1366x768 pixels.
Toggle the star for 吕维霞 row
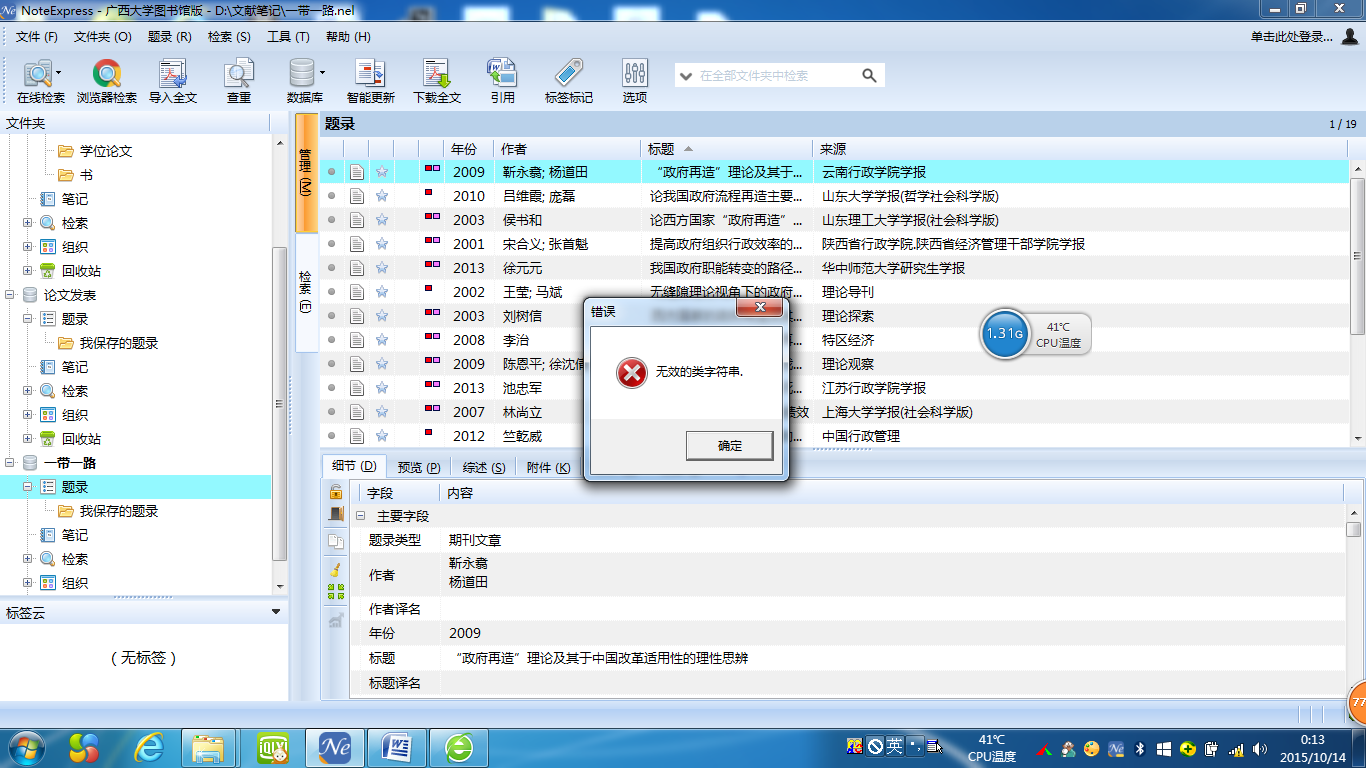[382, 196]
